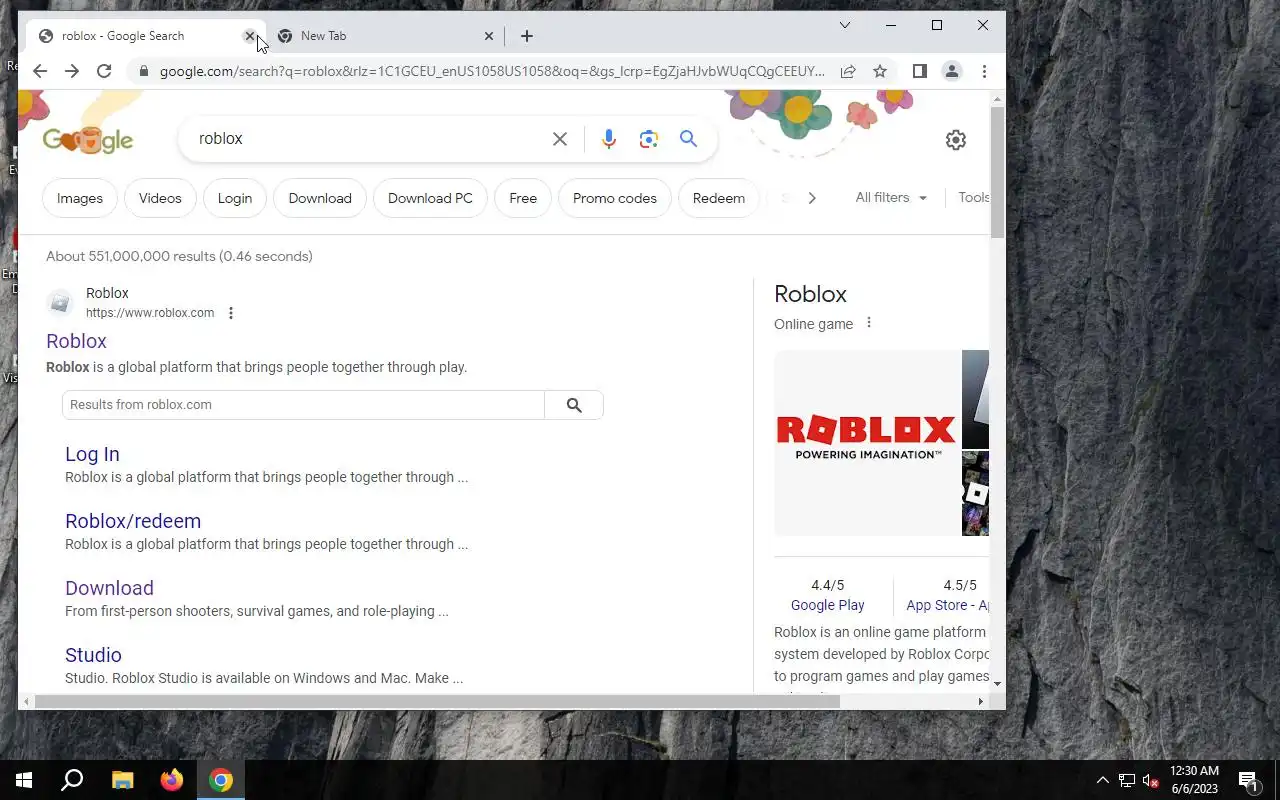Select the Download PC filter chip
The width and height of the screenshot is (1280, 800).
coord(430,198)
